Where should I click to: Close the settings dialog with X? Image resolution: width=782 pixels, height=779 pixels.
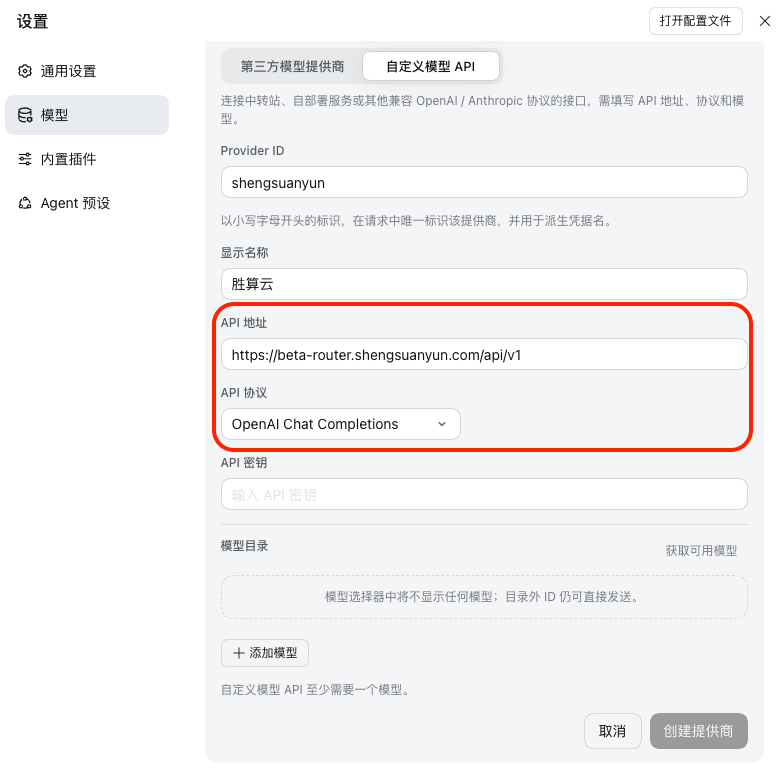765,21
